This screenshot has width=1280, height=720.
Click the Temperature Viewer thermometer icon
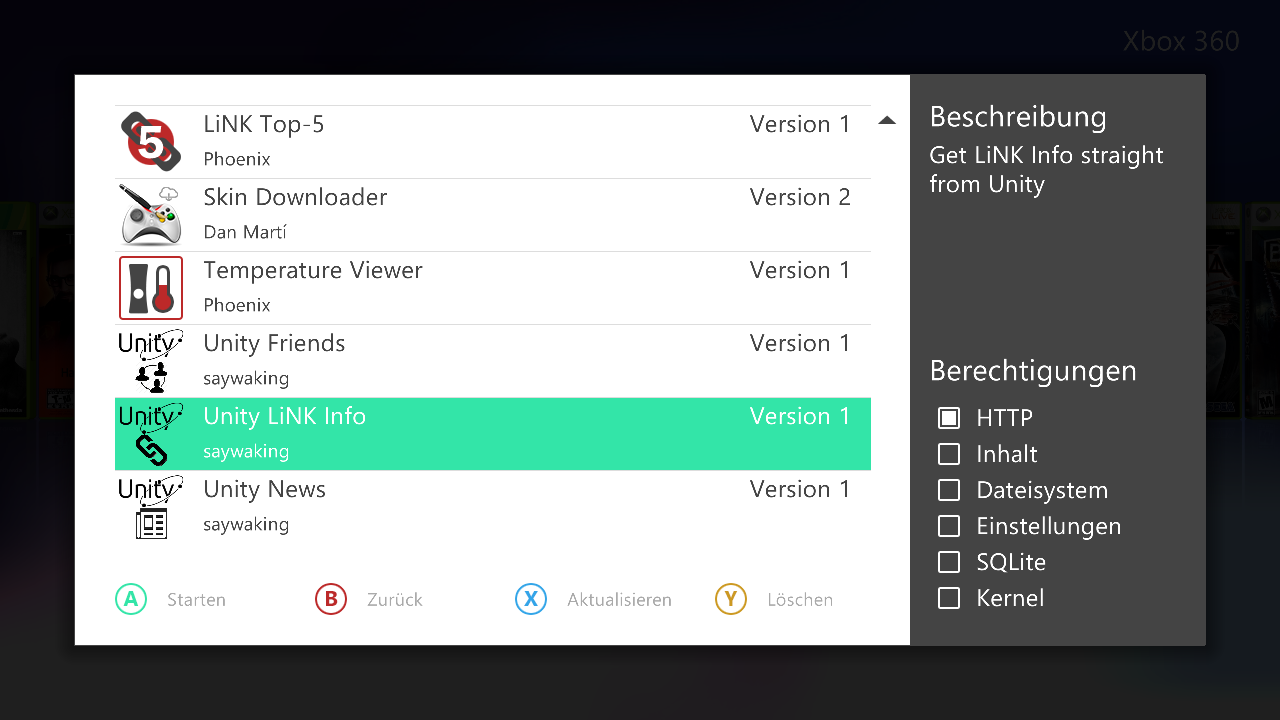coord(151,288)
